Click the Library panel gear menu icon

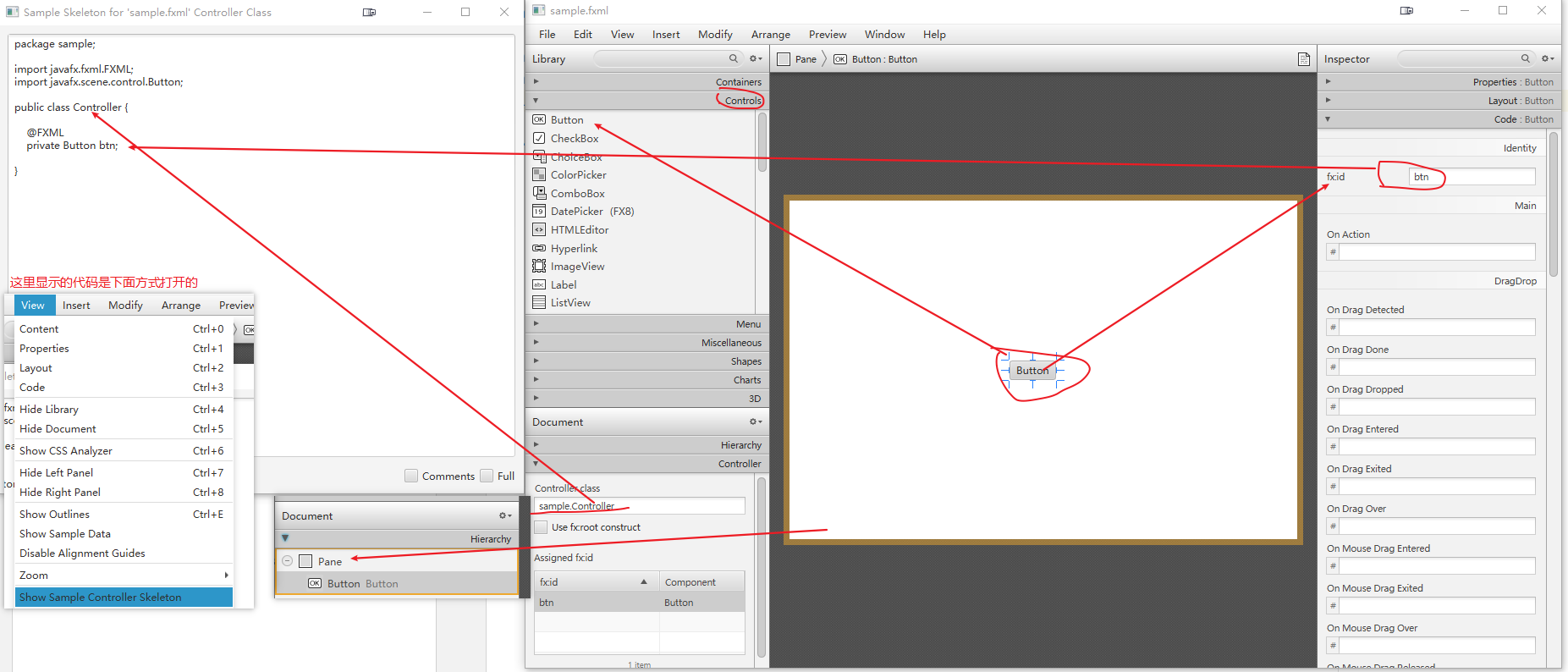click(x=755, y=58)
